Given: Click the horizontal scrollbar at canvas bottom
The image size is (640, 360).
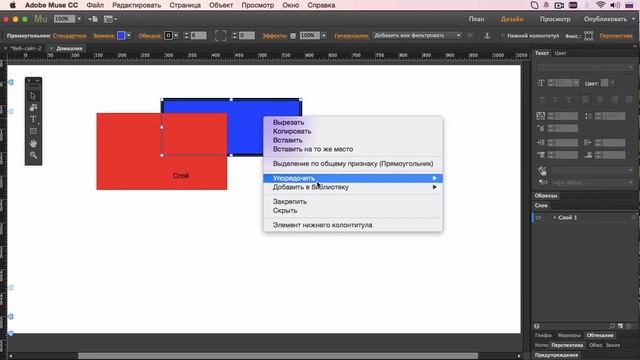Looking at the screenshot, I should (278, 356).
